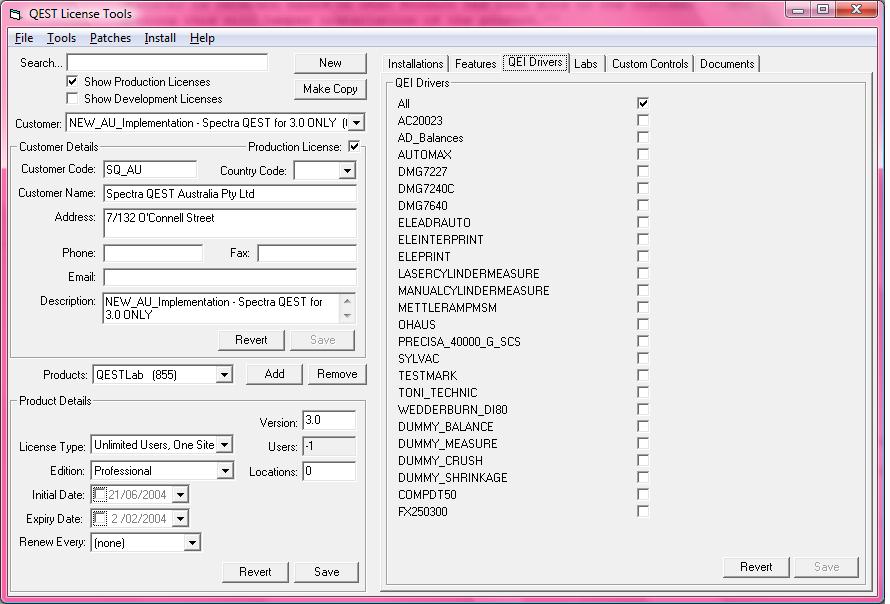Enable the Show Development Licenses checkbox
Viewport: 890px width, 604px height.
coord(72,99)
